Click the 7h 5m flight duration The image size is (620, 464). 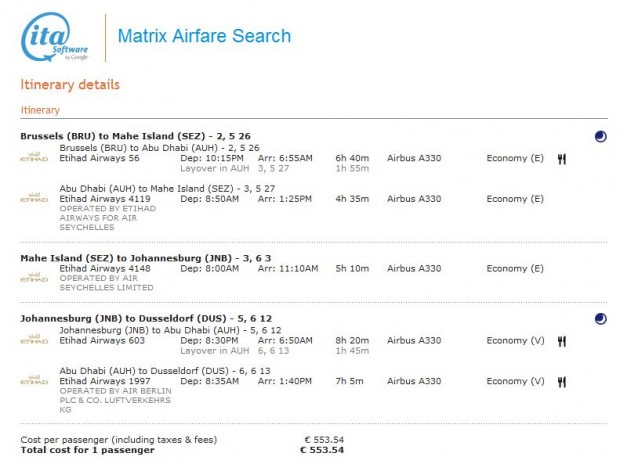coord(350,381)
